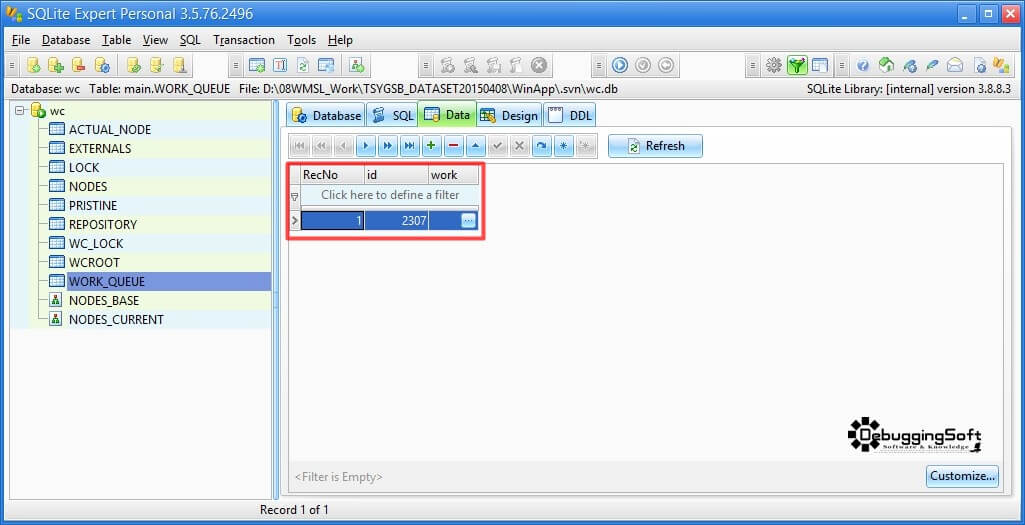This screenshot has width=1025, height=525.
Task: Click the Next record navigator arrow
Action: [365, 146]
